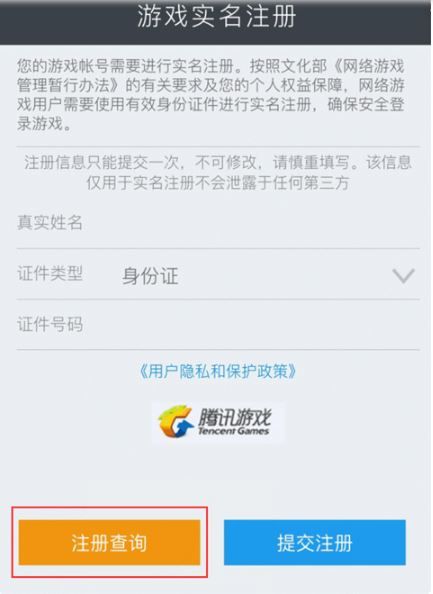
Task: Click the Tencent Games English caption
Action: click(233, 431)
